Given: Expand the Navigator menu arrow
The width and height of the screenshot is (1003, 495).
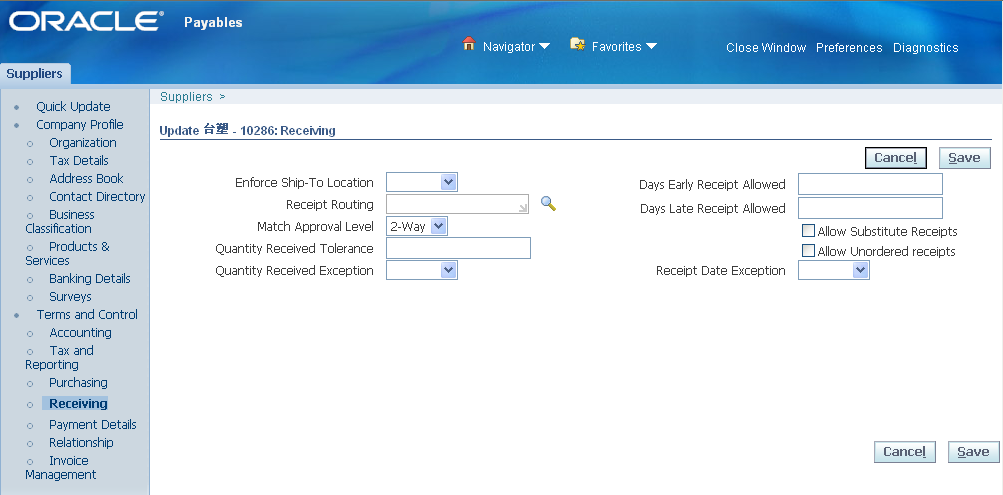Looking at the screenshot, I should (x=544, y=47).
